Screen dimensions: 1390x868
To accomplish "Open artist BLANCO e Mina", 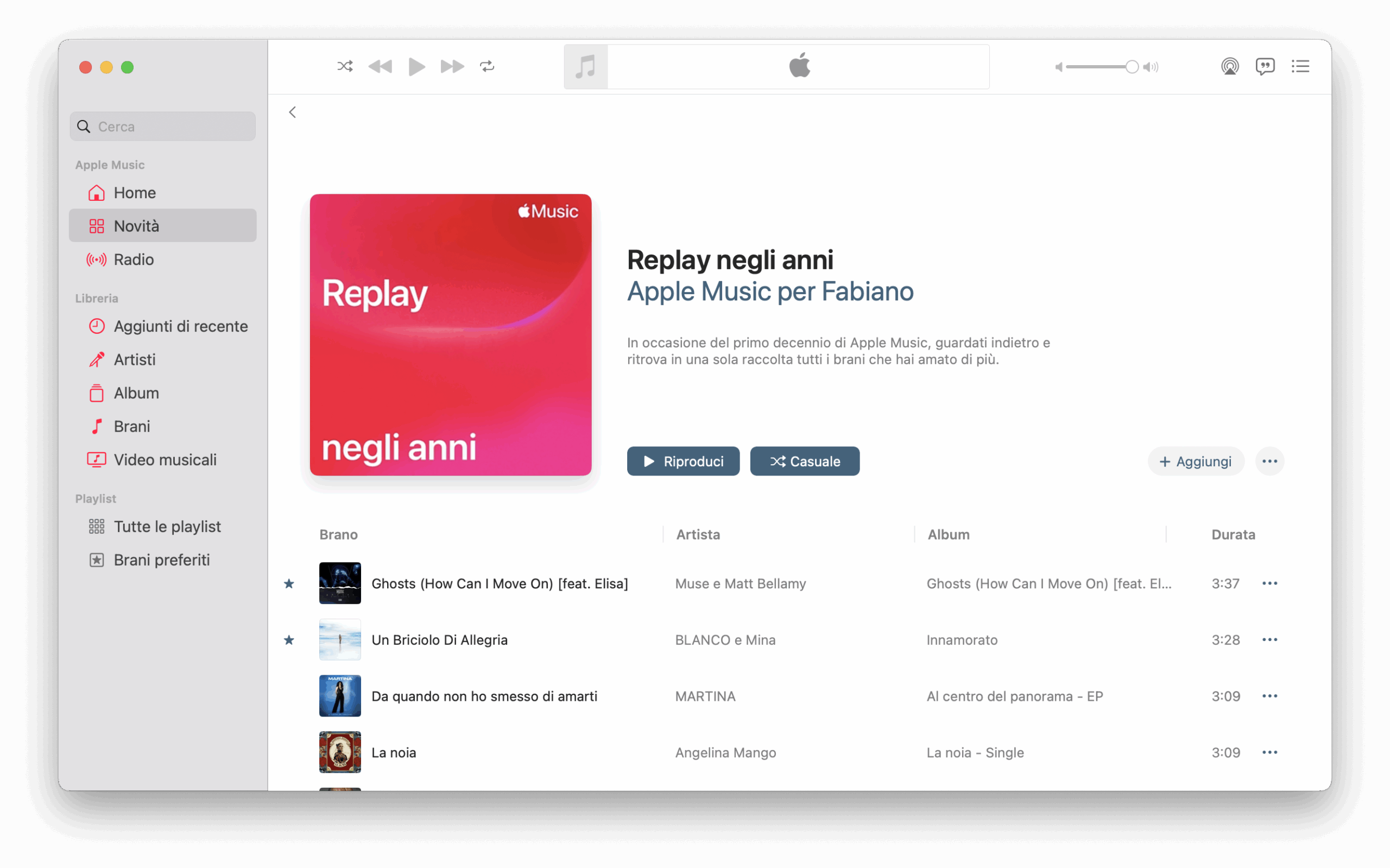I will click(x=725, y=640).
